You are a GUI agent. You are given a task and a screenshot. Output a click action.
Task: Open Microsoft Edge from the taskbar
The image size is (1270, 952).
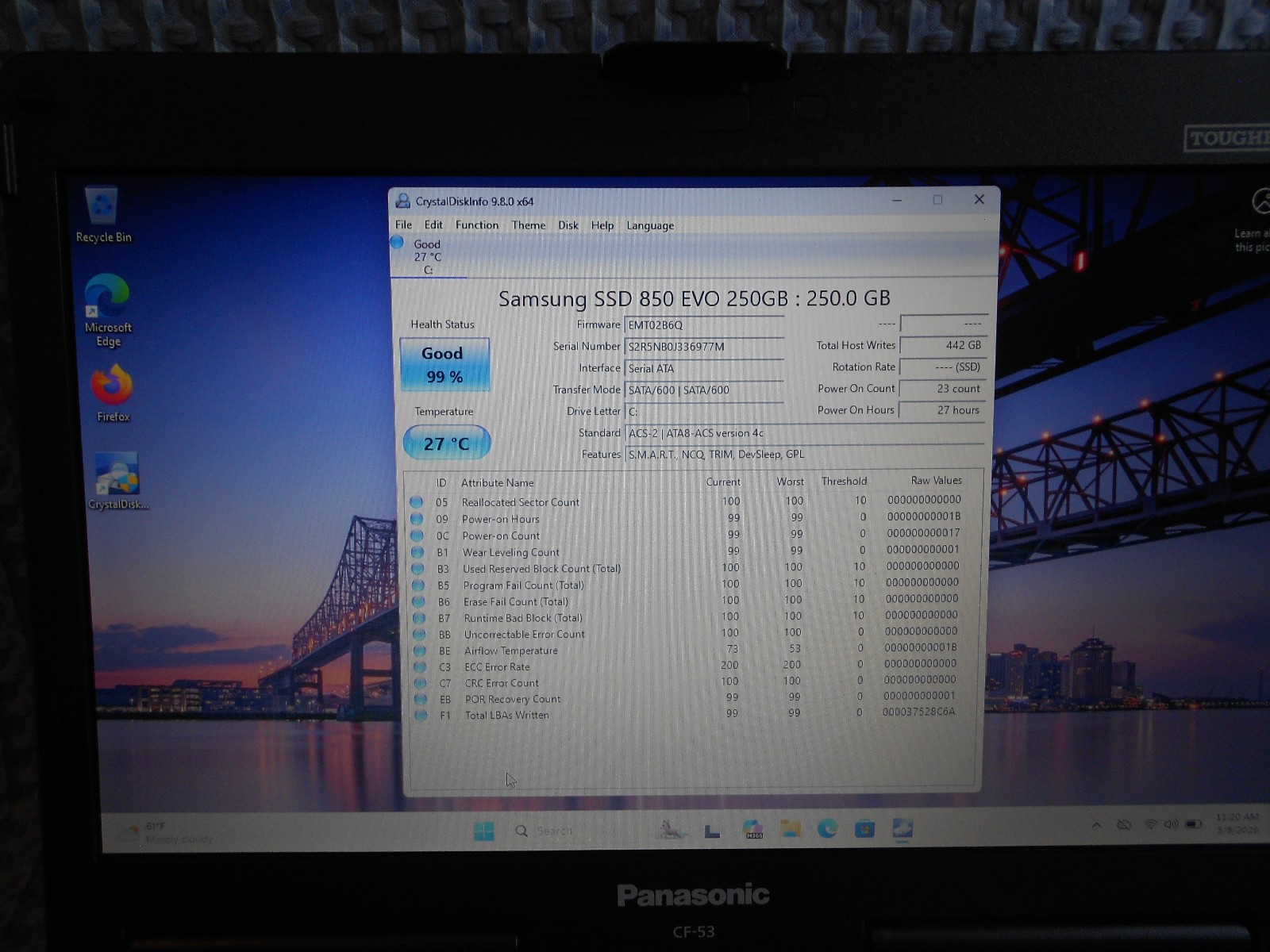pyautogui.click(x=827, y=829)
